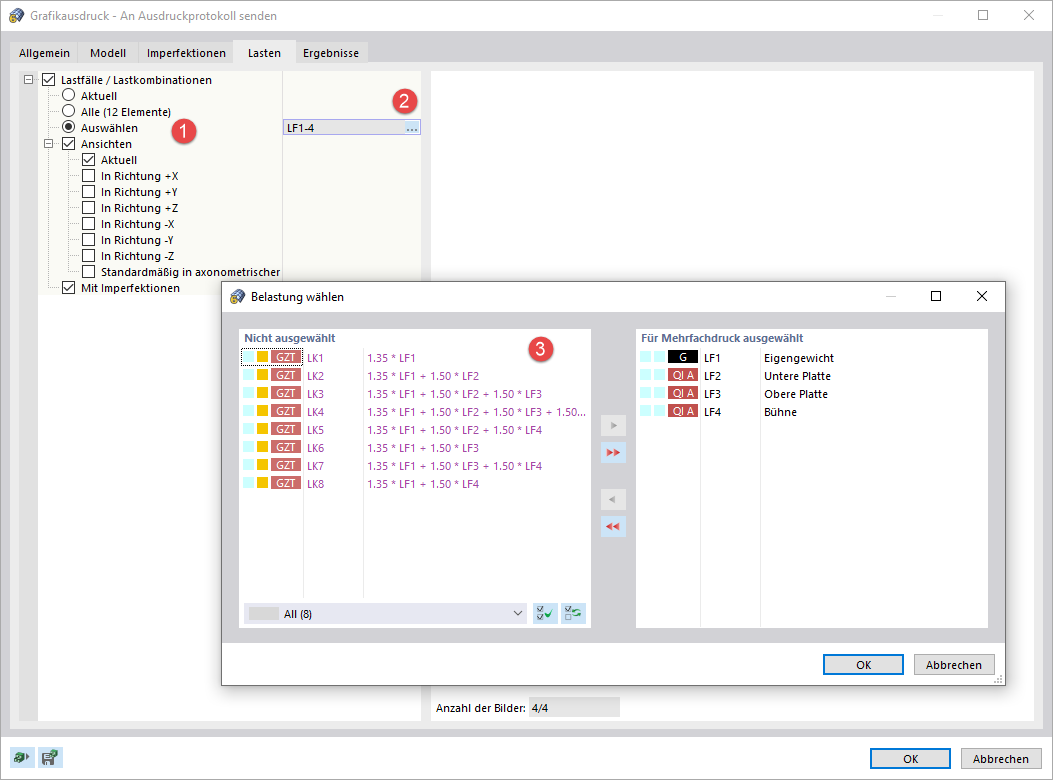1053x780 pixels.
Task: Open the Ergebnisse tab
Action: coord(331,52)
